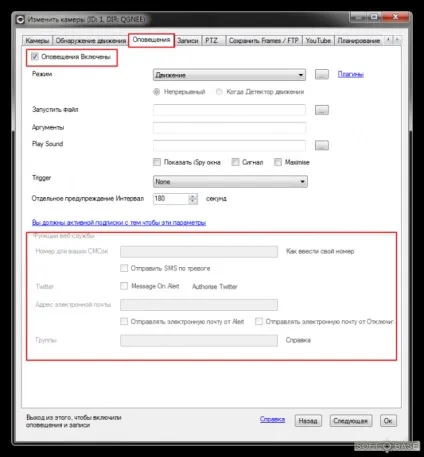
Task: Select the Когда Детектор движения radio button
Action: pyautogui.click(x=219, y=92)
